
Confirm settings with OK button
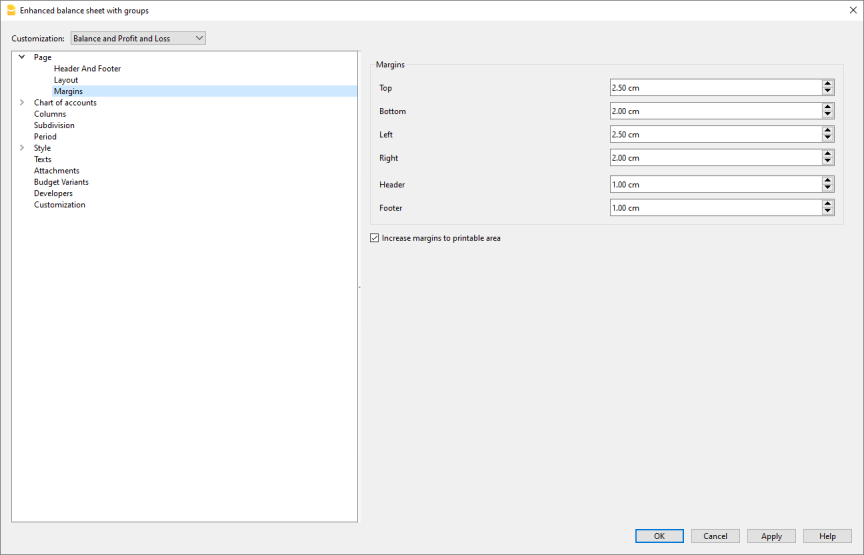pos(659,536)
